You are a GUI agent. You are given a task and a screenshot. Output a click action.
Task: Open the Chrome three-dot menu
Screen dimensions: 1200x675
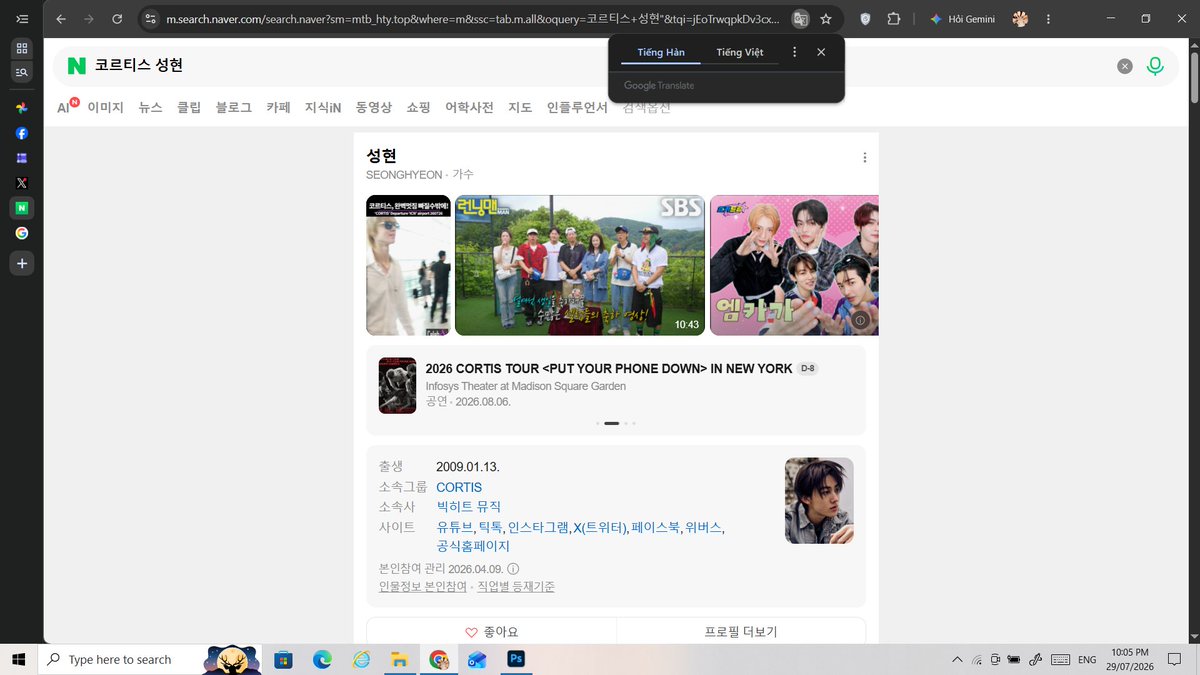click(1049, 19)
